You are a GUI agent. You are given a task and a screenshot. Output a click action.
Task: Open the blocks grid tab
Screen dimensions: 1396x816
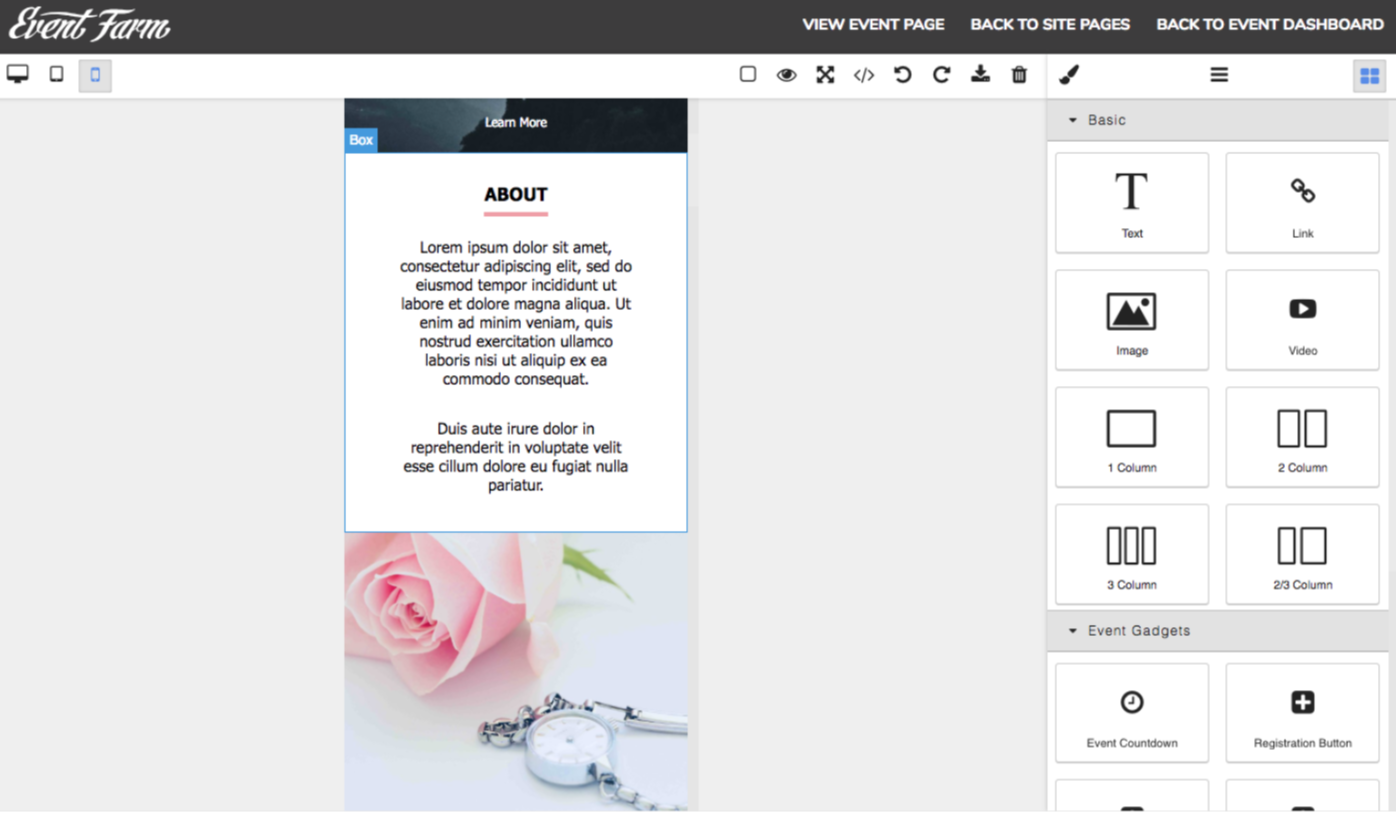1369,76
